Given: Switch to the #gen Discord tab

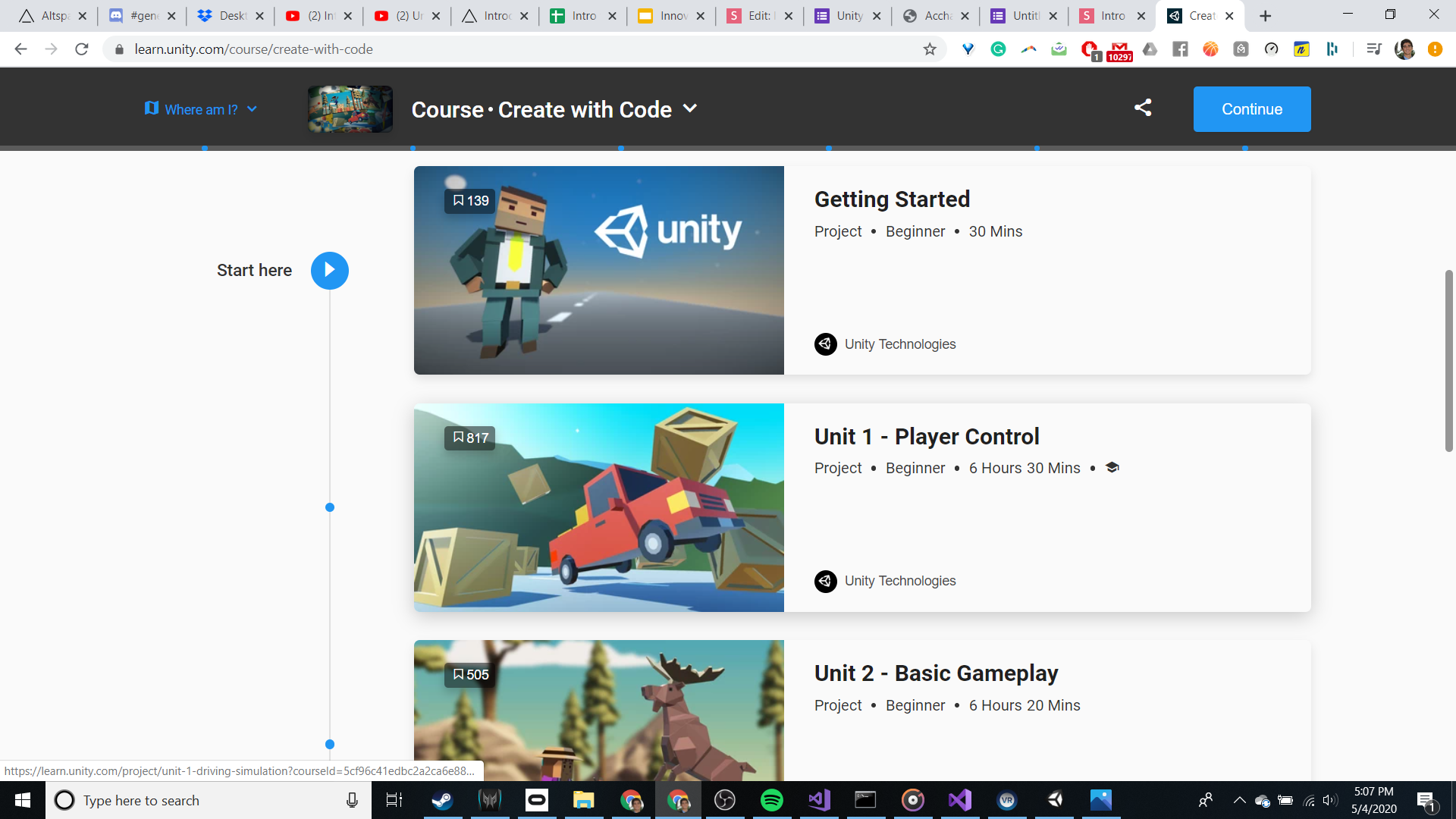Looking at the screenshot, I should [x=142, y=16].
